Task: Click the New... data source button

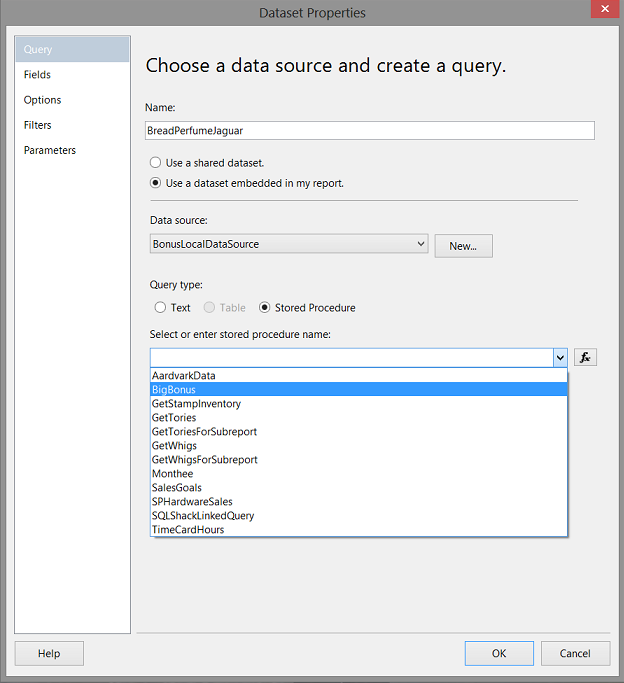Action: tap(463, 246)
